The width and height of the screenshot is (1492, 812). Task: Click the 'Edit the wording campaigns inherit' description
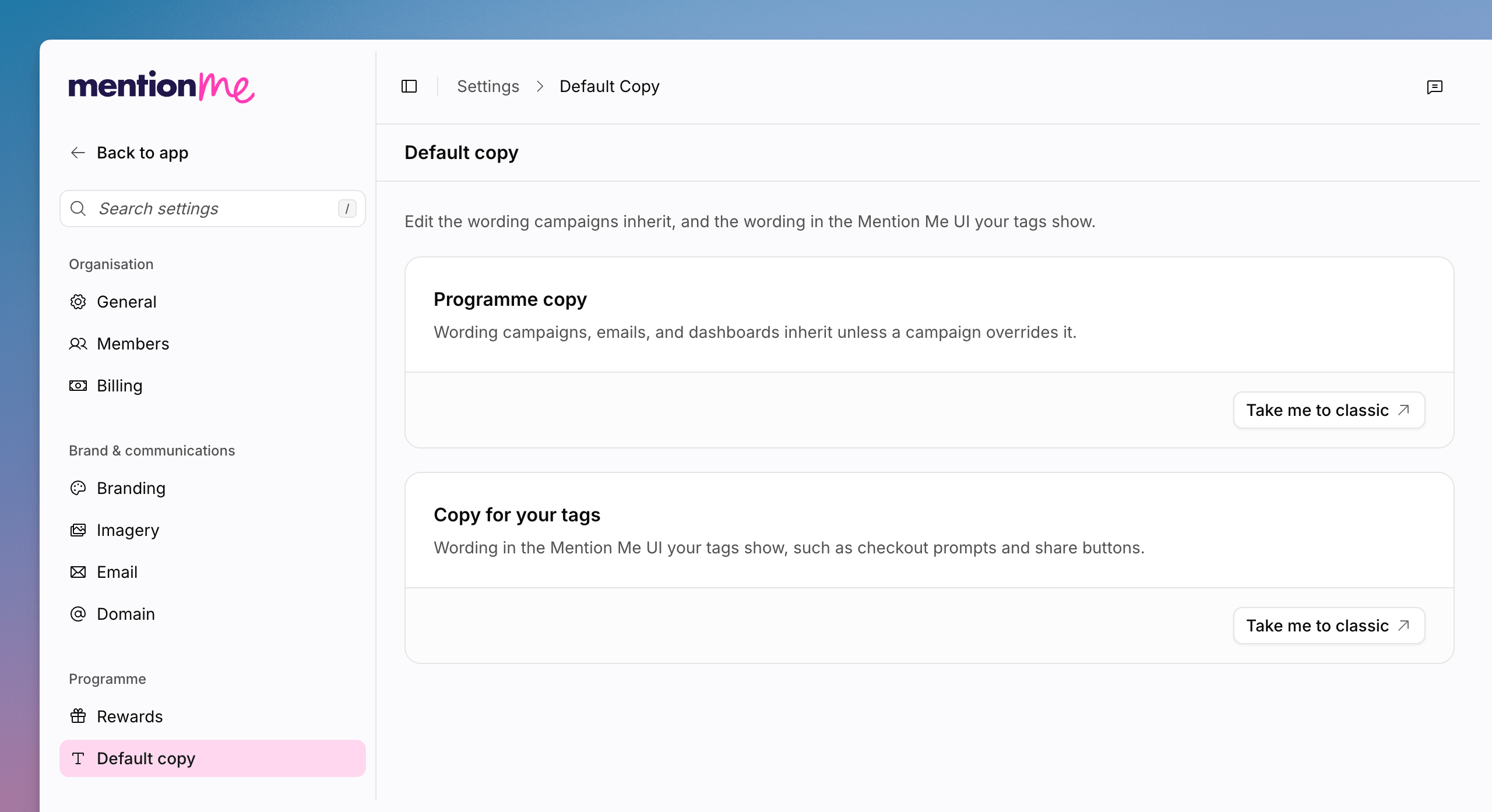coord(750,222)
